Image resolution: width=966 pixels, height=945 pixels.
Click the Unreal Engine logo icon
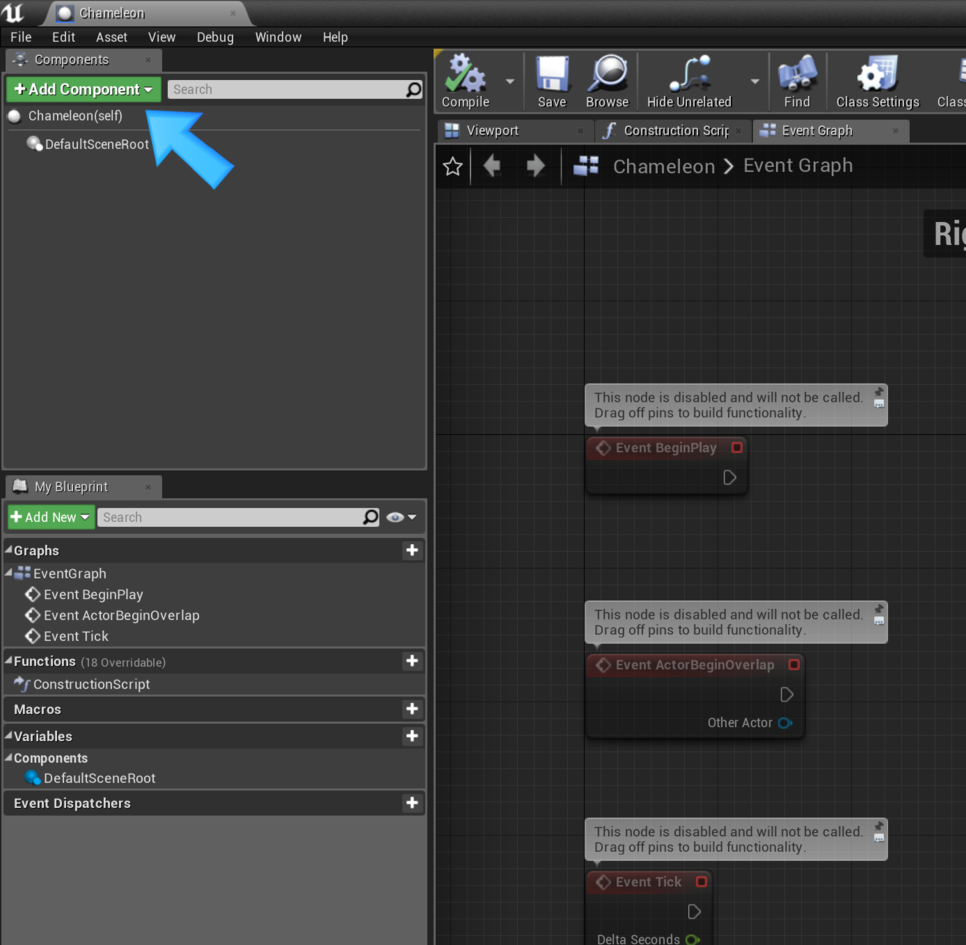click(12, 12)
